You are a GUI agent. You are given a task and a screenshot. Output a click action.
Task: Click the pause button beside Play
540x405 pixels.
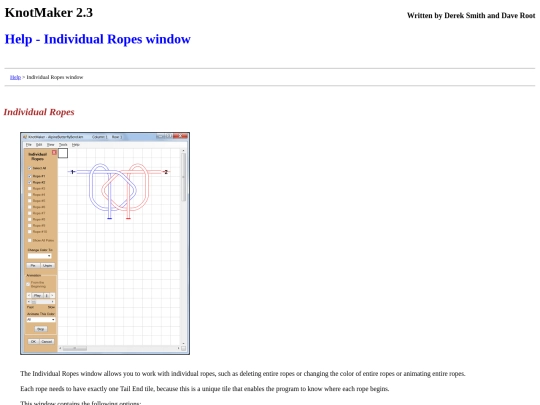(x=47, y=295)
